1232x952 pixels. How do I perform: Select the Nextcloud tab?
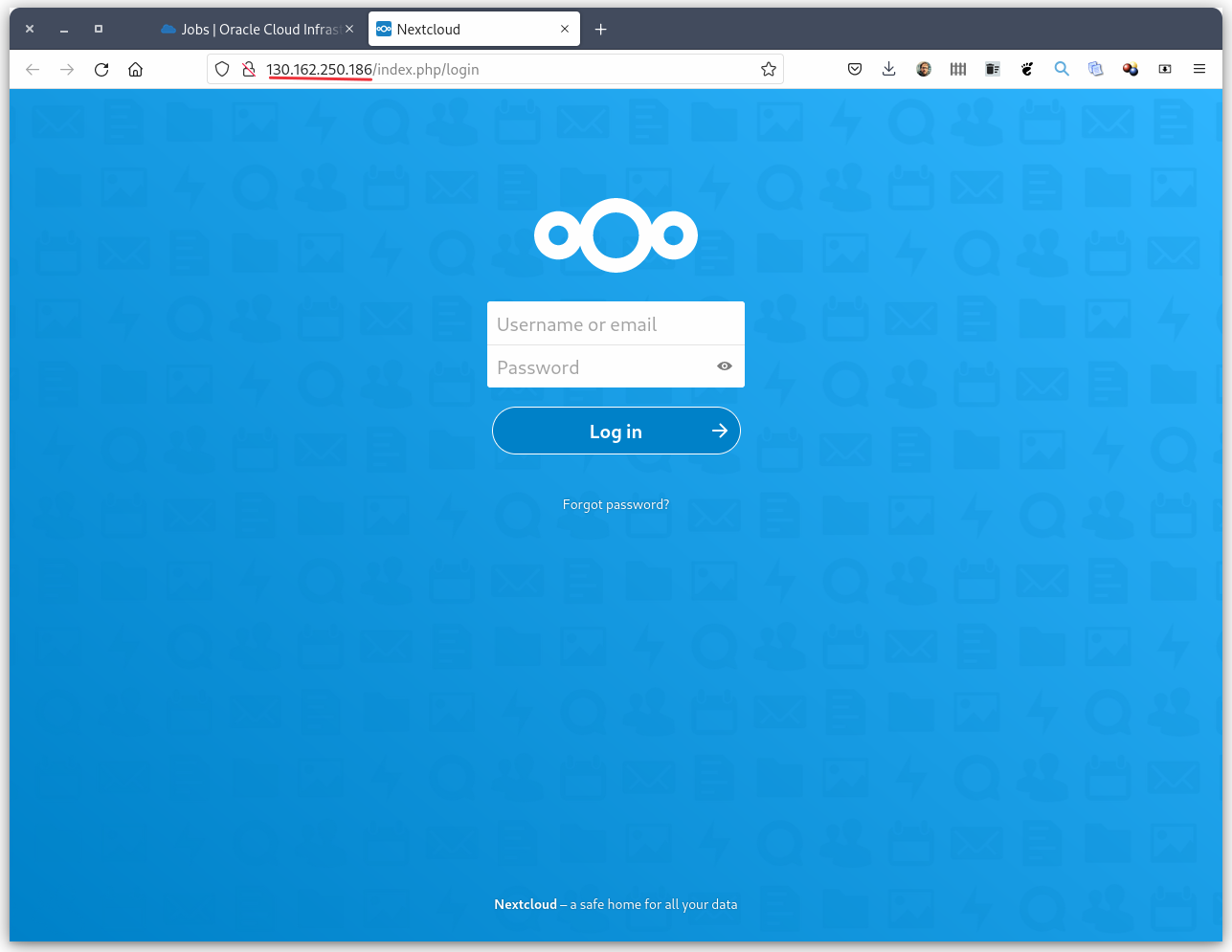pyautogui.click(x=474, y=30)
